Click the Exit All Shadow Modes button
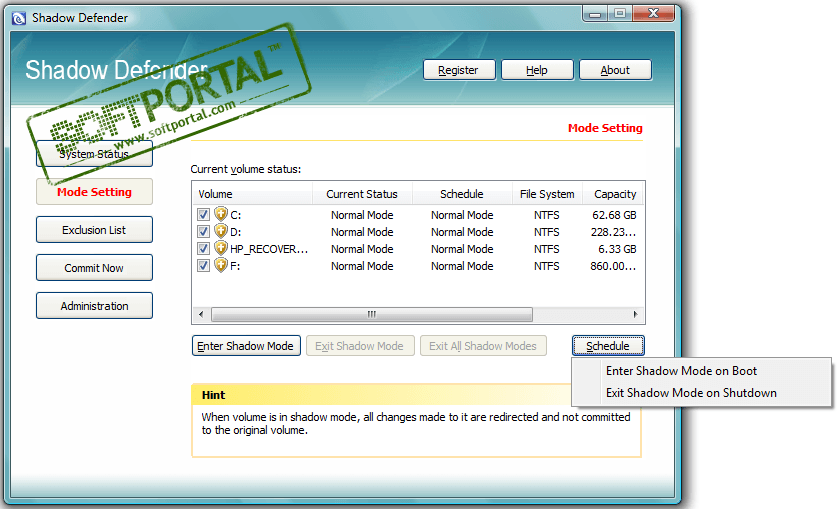Viewport: 837px width, 509px height. pos(483,346)
